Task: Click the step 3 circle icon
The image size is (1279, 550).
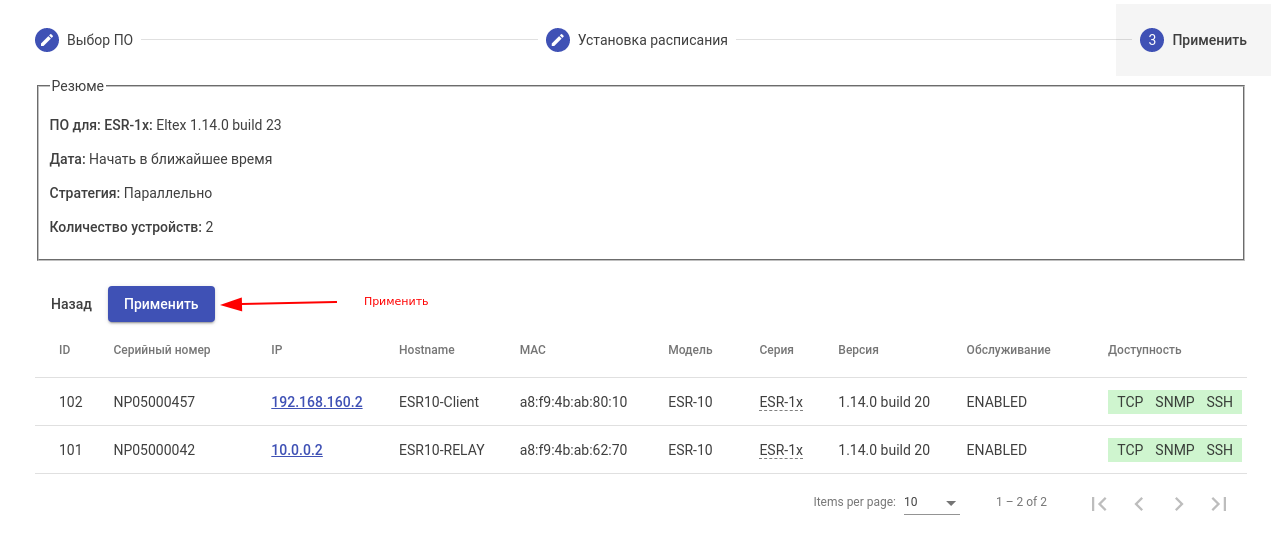Action: (1151, 40)
